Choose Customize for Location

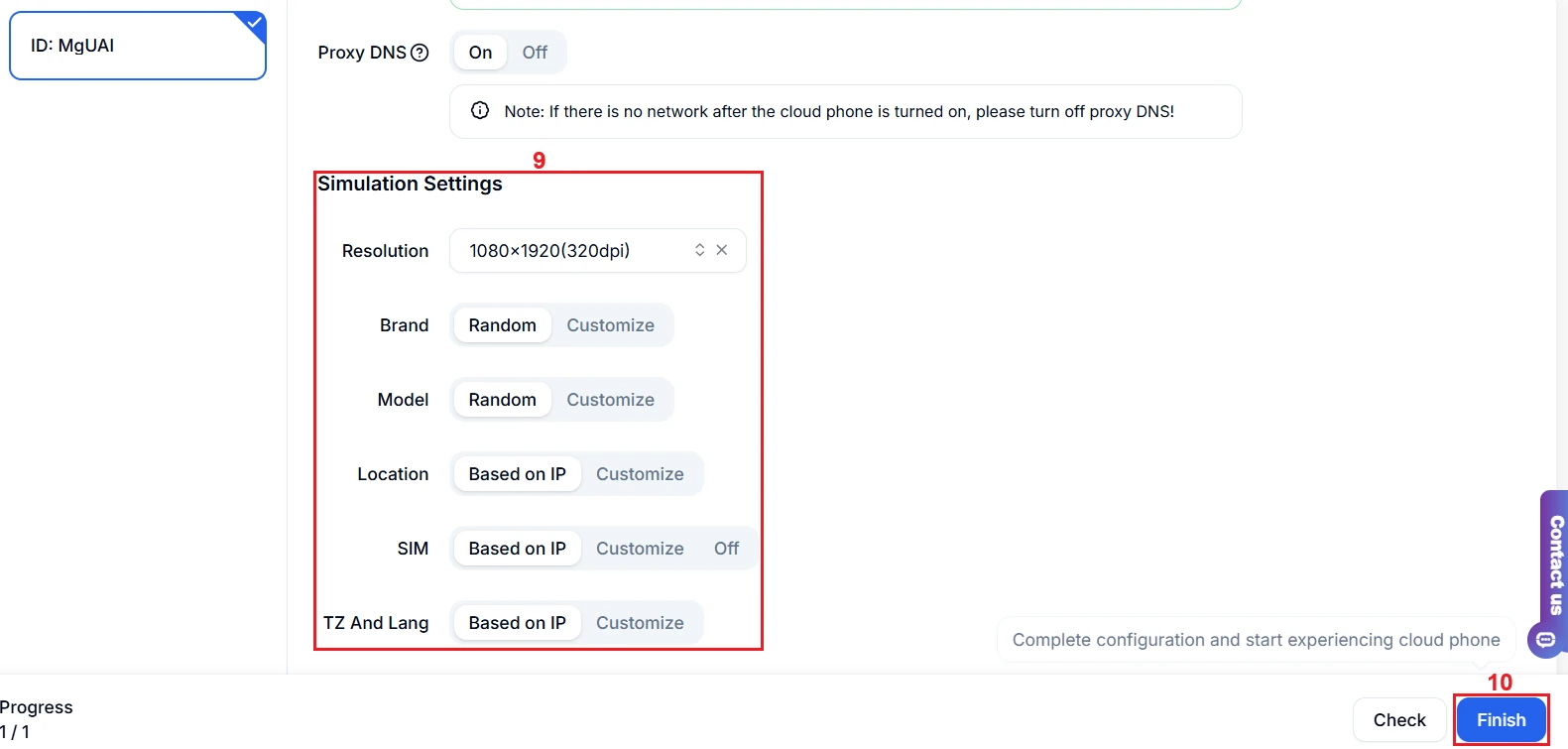(640, 474)
